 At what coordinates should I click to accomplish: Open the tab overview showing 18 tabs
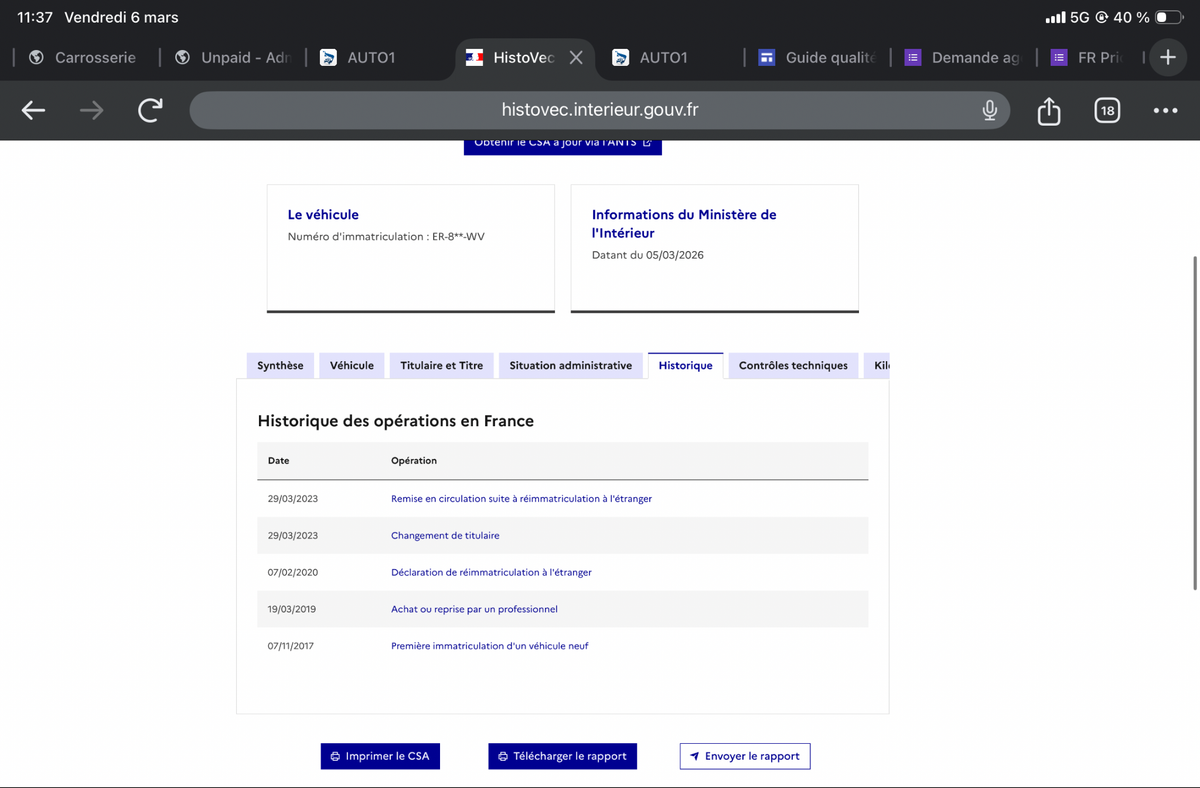point(1106,111)
